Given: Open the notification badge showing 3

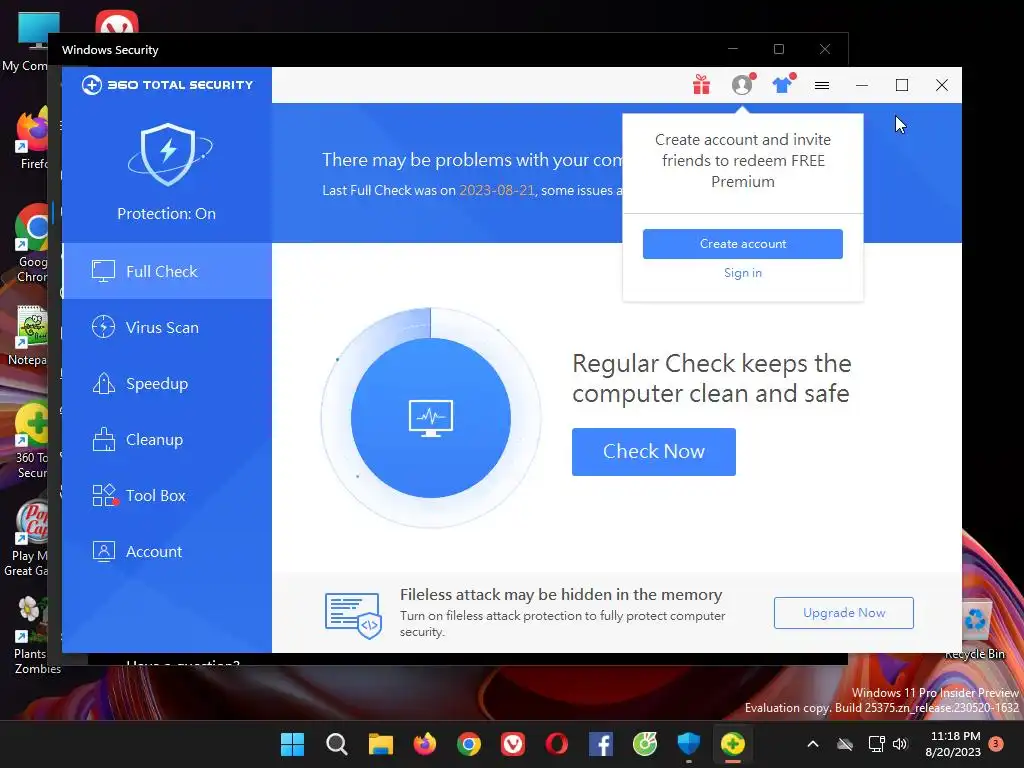Looking at the screenshot, I should point(996,744).
